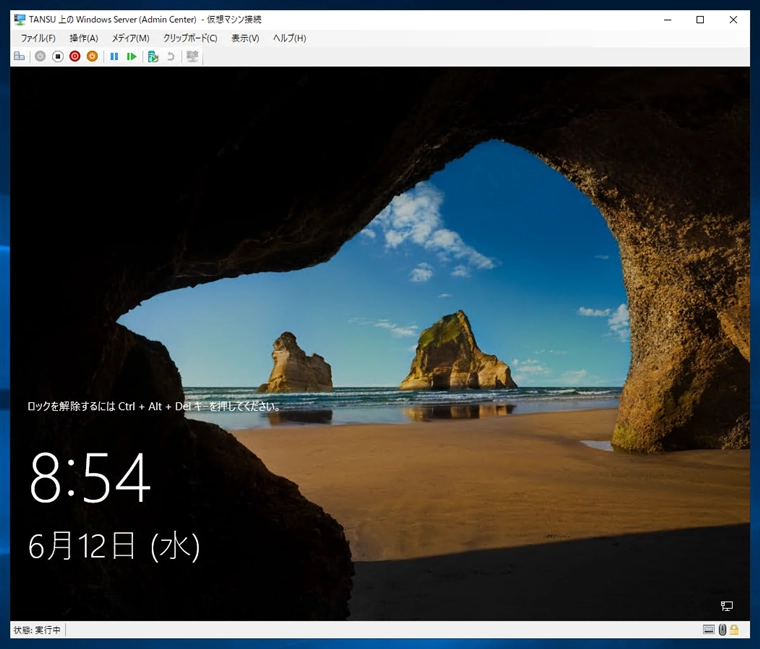This screenshot has height=649, width=760.
Task: Click the Revert arrow toolbar icon
Action: pos(171,56)
